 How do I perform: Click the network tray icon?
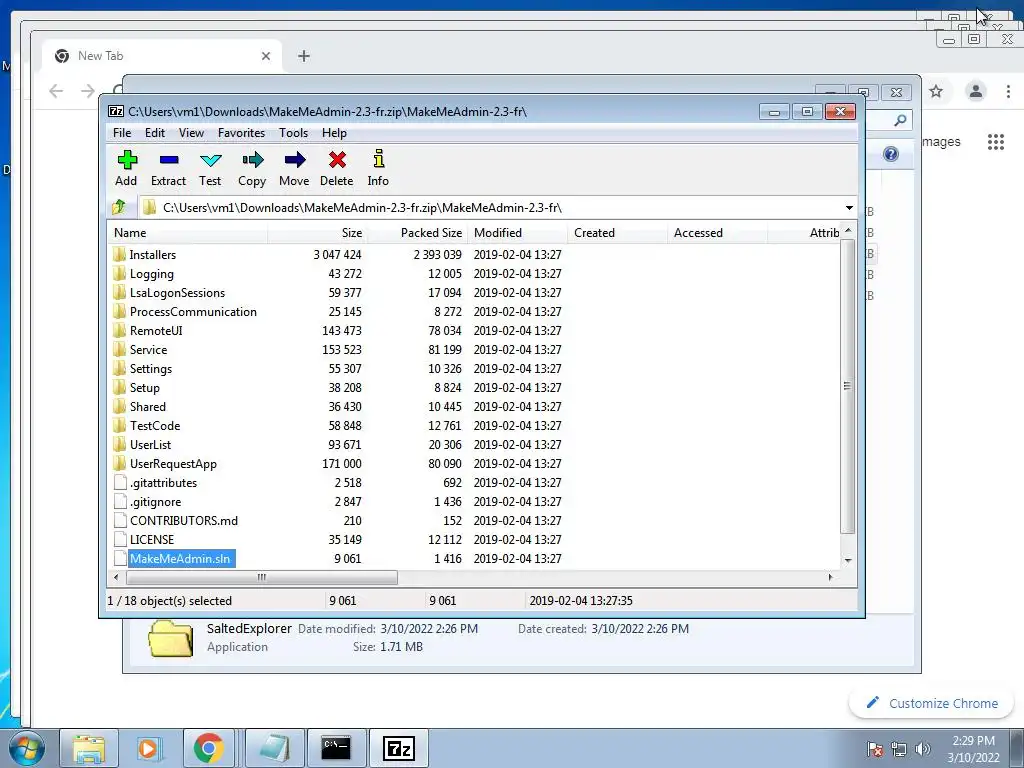pyautogui.click(x=899, y=749)
